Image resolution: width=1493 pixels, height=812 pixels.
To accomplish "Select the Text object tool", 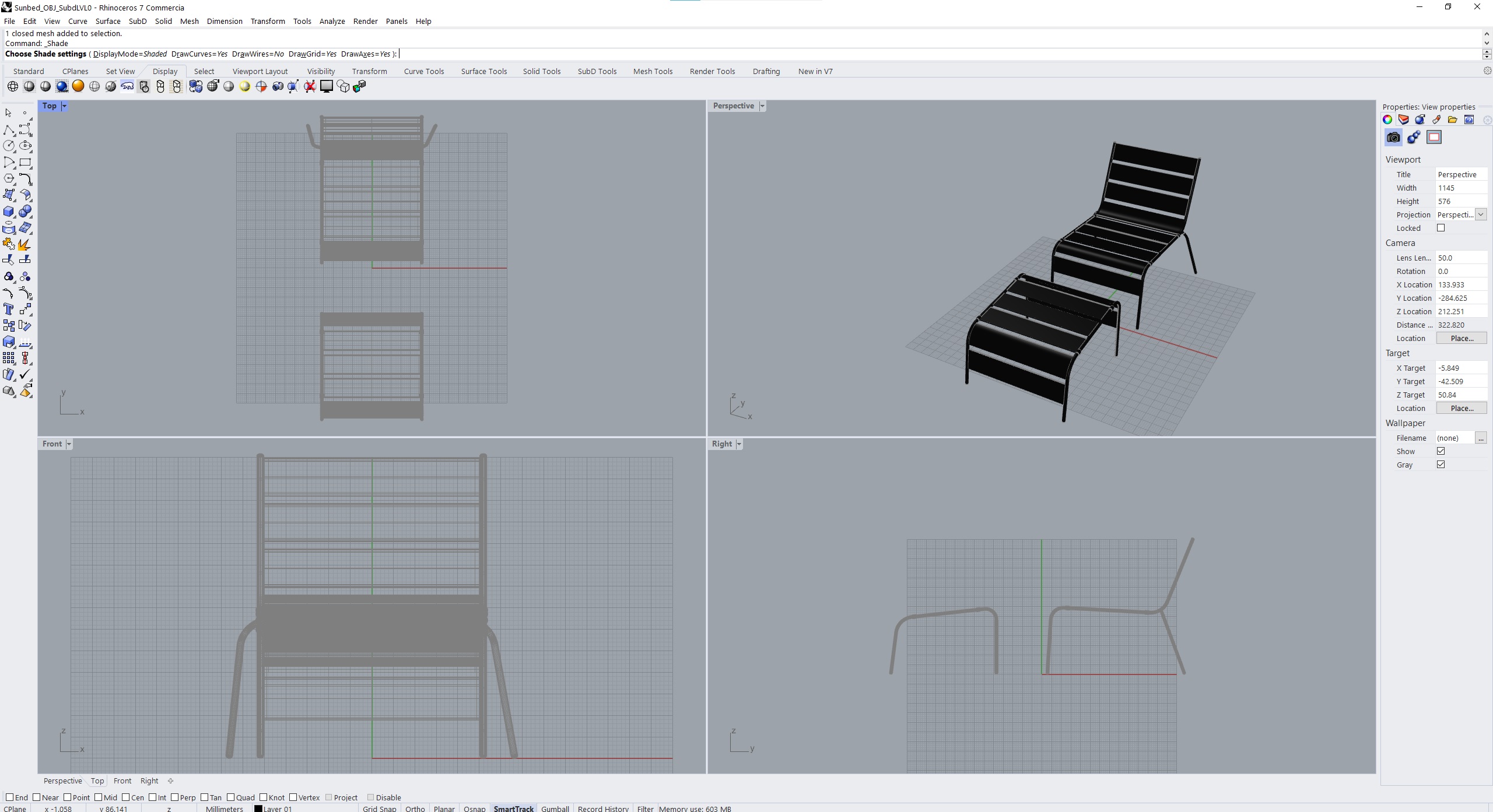I will click(x=9, y=309).
